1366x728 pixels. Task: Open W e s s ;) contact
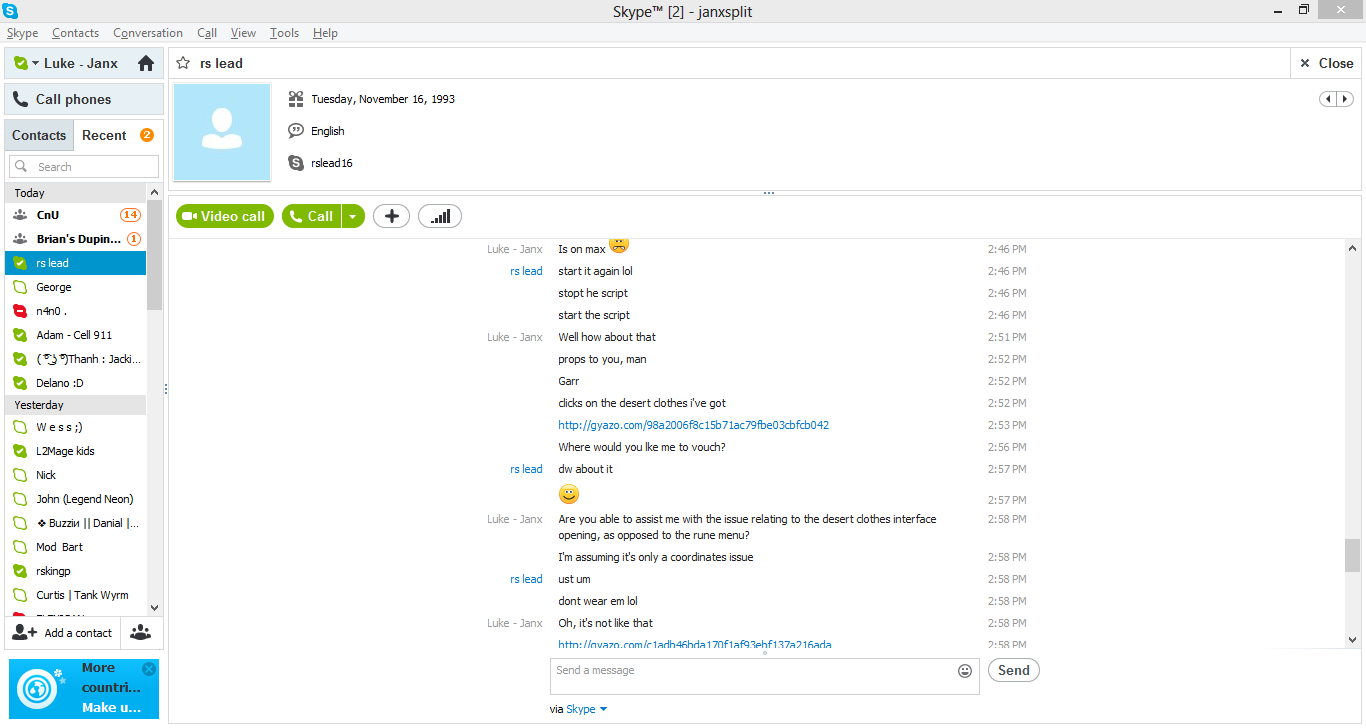pyautogui.click(x=76, y=427)
